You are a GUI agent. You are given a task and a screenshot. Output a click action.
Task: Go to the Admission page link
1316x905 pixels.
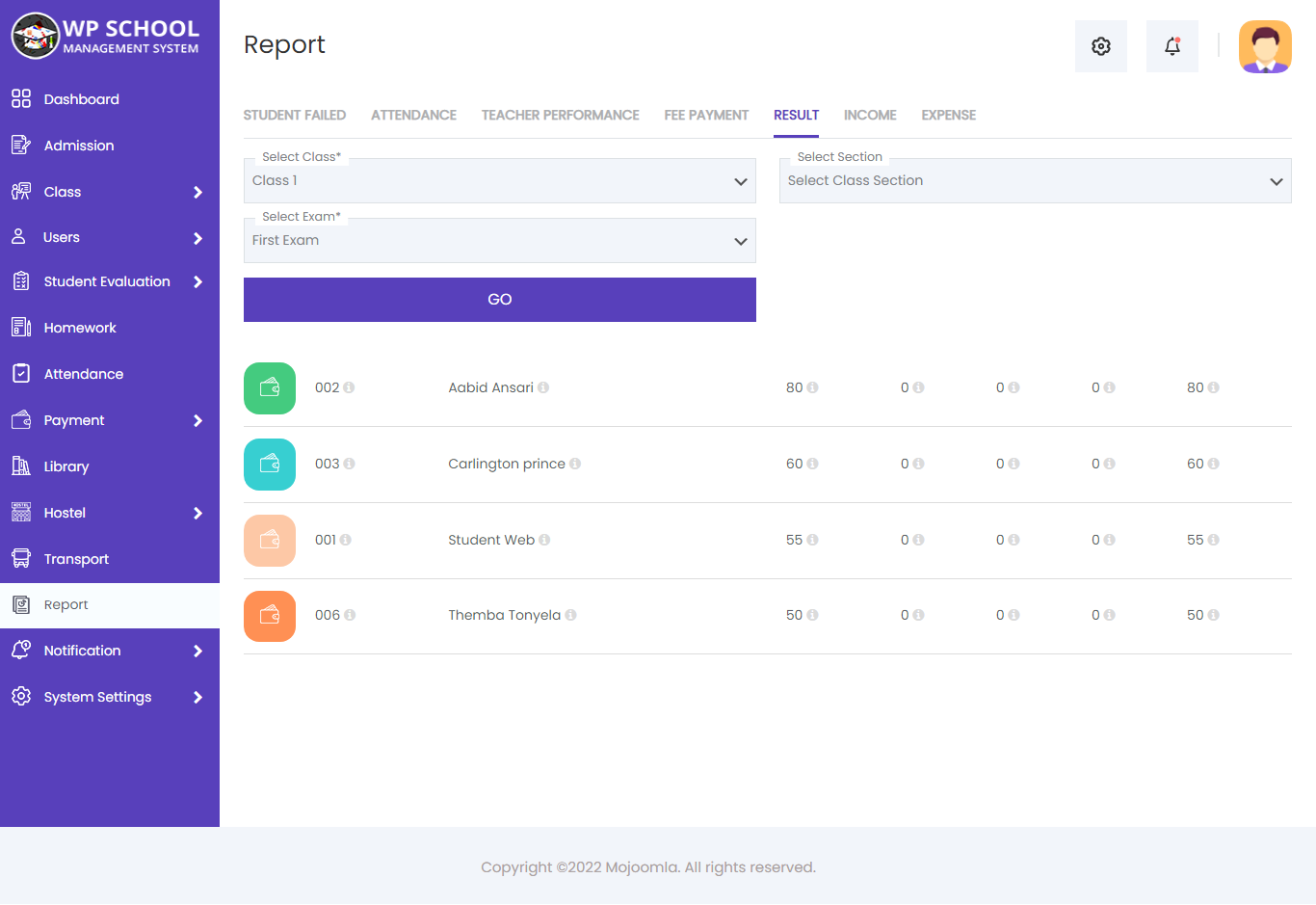click(79, 146)
